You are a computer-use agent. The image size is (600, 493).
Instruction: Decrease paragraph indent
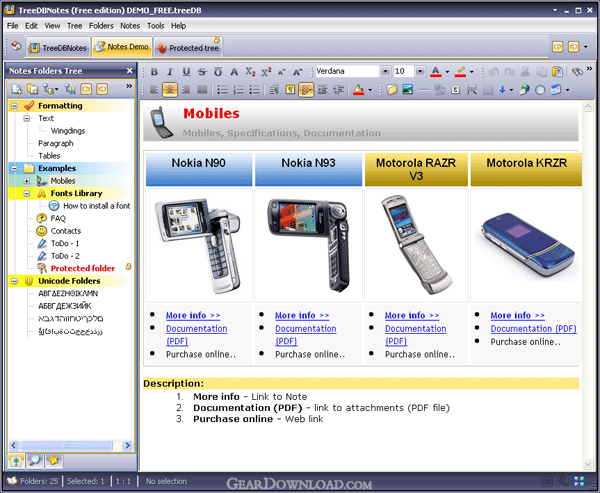click(339, 90)
